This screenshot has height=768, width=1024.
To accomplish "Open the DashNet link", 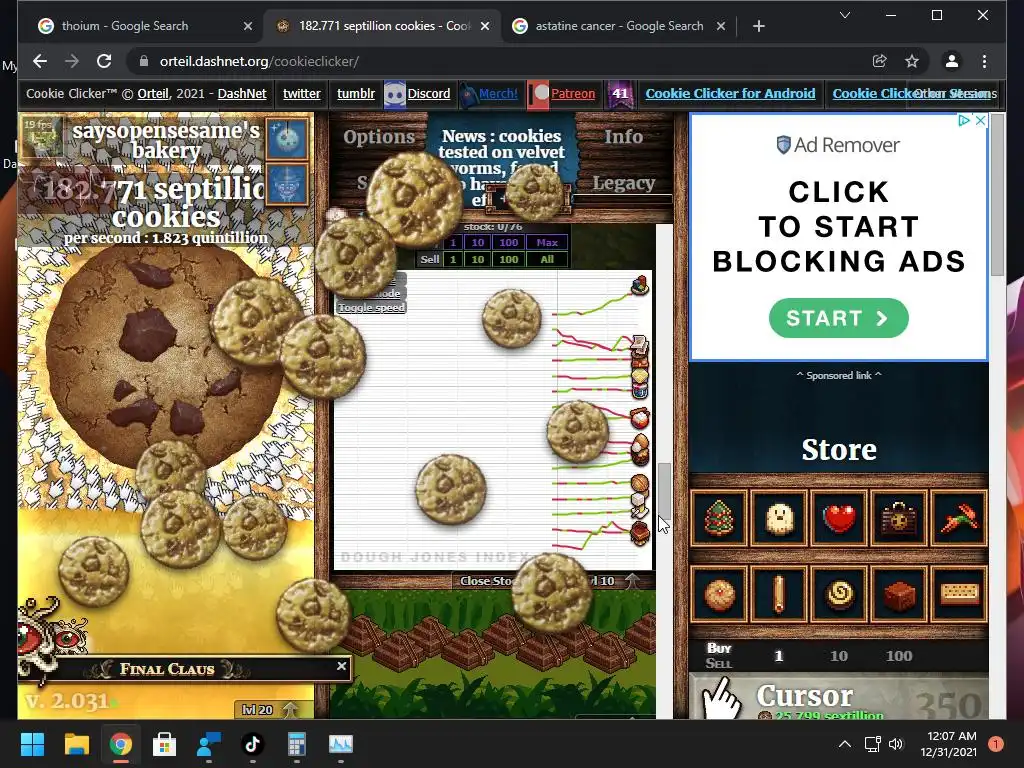I will (242, 93).
